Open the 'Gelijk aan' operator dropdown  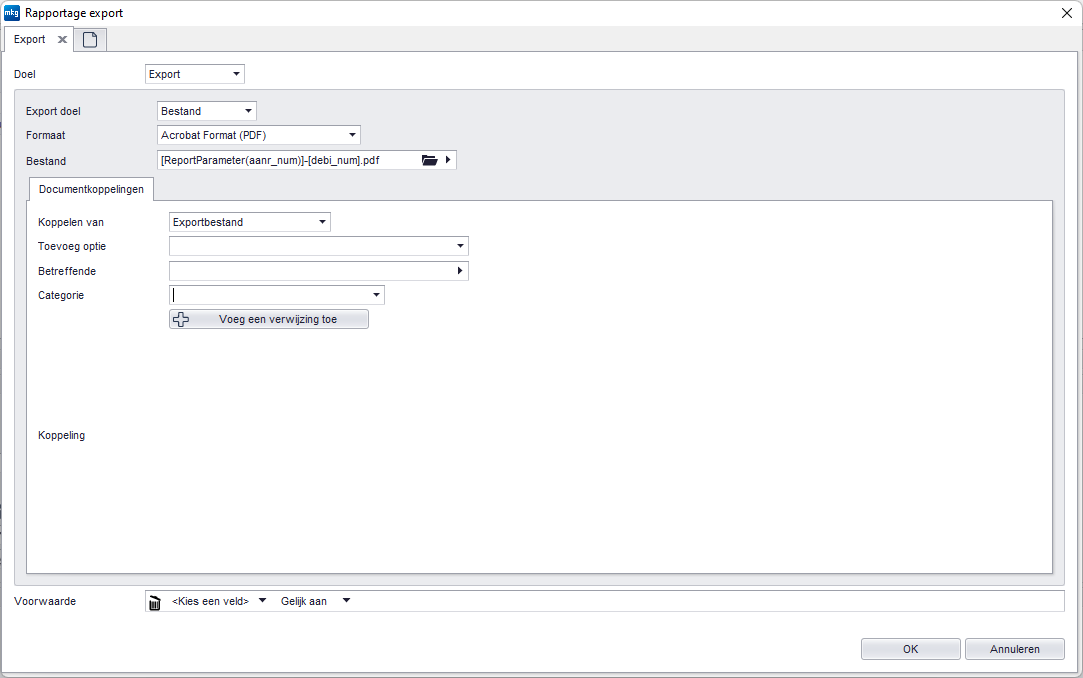(315, 601)
